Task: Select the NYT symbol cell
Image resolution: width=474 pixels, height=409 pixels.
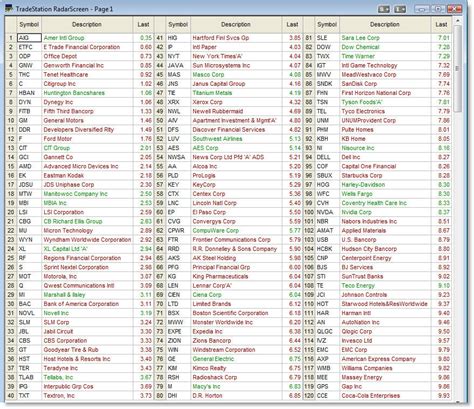Action: point(178,56)
